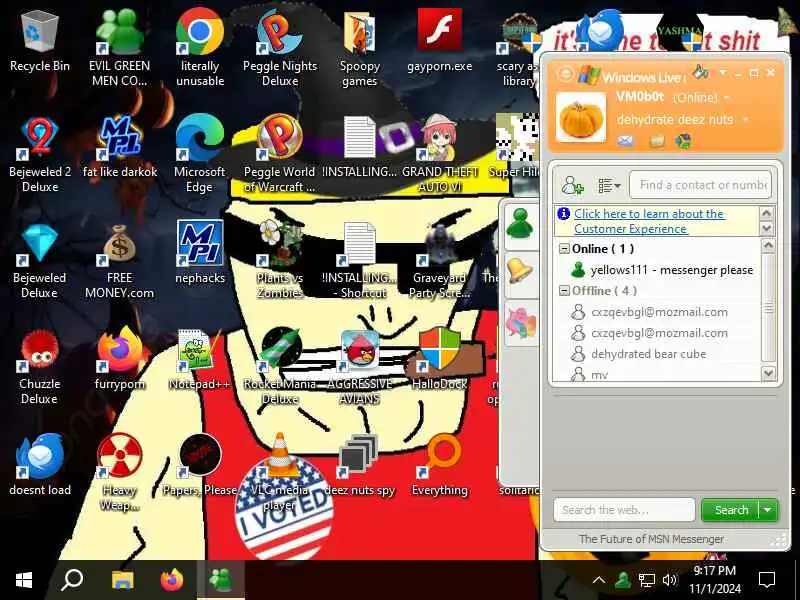Open the contact list layout dropdown
This screenshot has width=800, height=600.
609,185
